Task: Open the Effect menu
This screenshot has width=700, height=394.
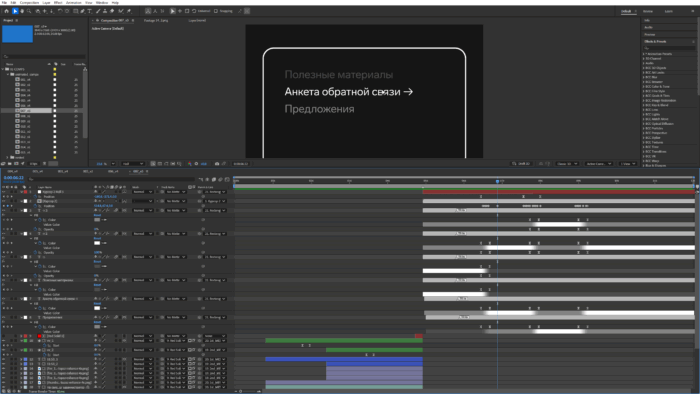Action: click(x=58, y=3)
